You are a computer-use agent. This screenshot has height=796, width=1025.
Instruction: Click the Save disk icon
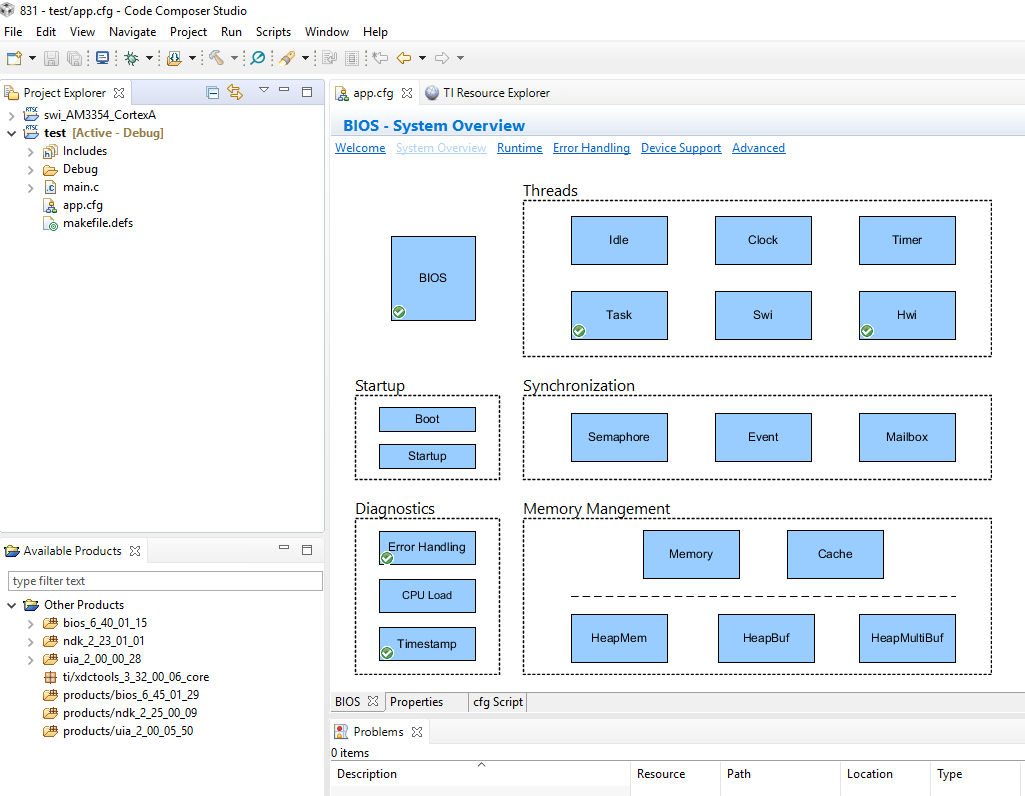51,58
